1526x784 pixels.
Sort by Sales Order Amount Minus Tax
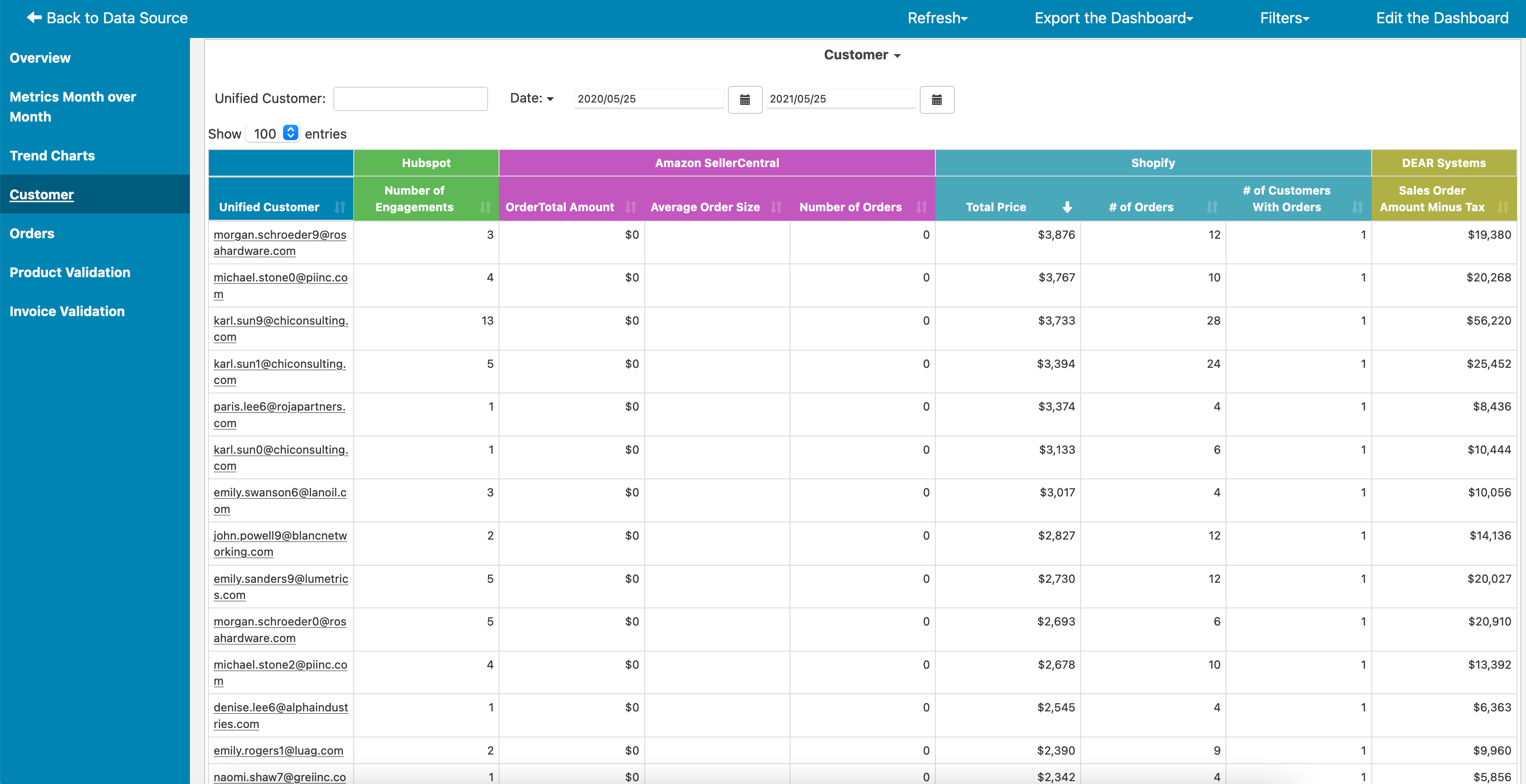coord(1503,207)
